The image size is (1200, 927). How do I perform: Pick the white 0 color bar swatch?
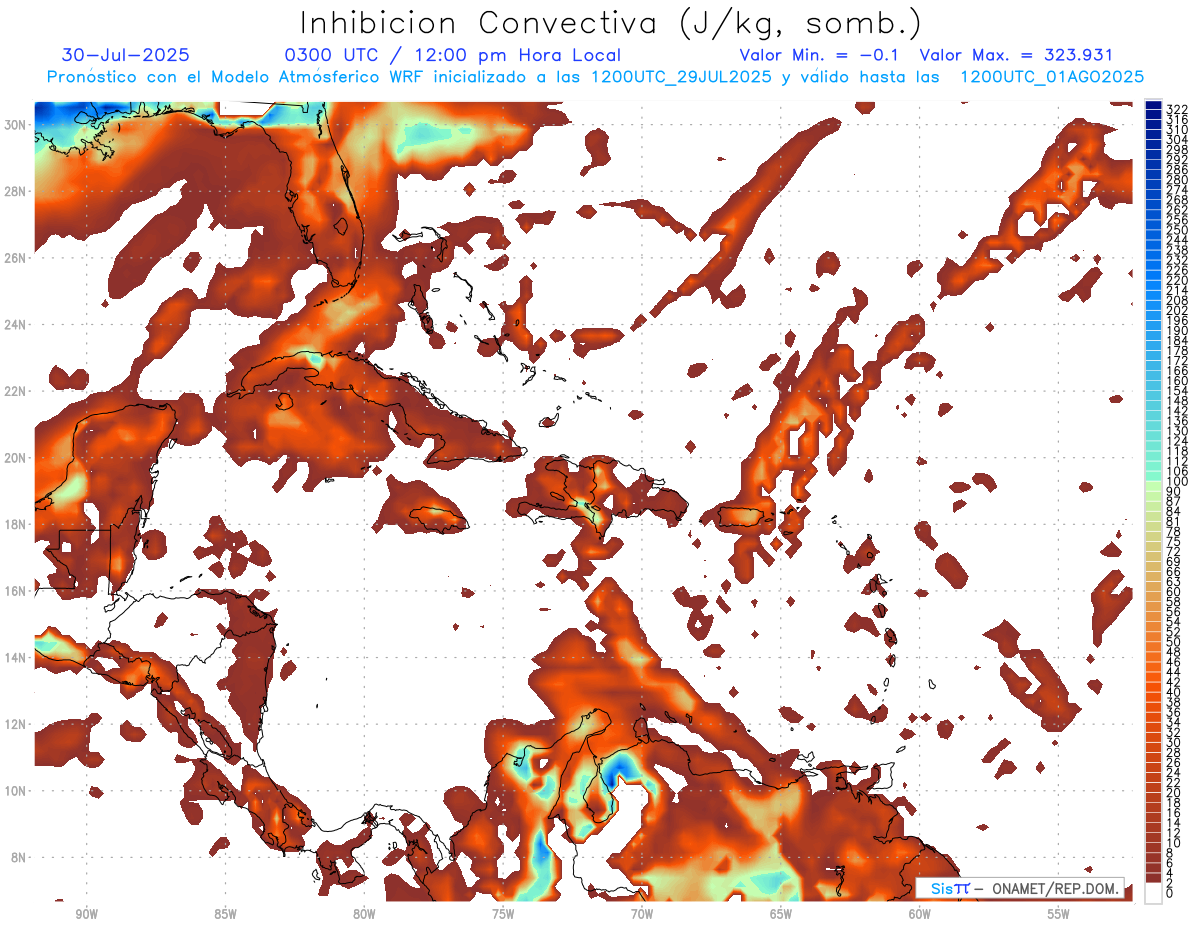(x=1154, y=893)
